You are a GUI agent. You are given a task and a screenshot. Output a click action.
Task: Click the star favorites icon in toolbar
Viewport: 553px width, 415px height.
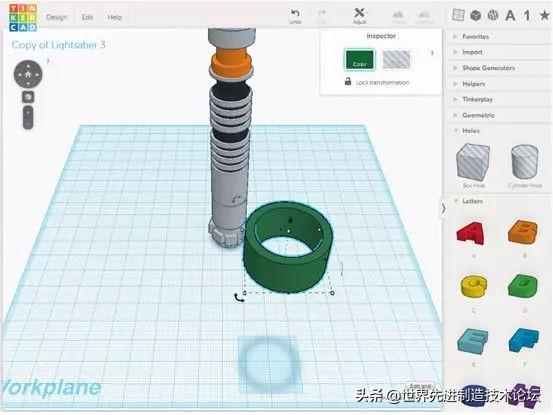545,15
